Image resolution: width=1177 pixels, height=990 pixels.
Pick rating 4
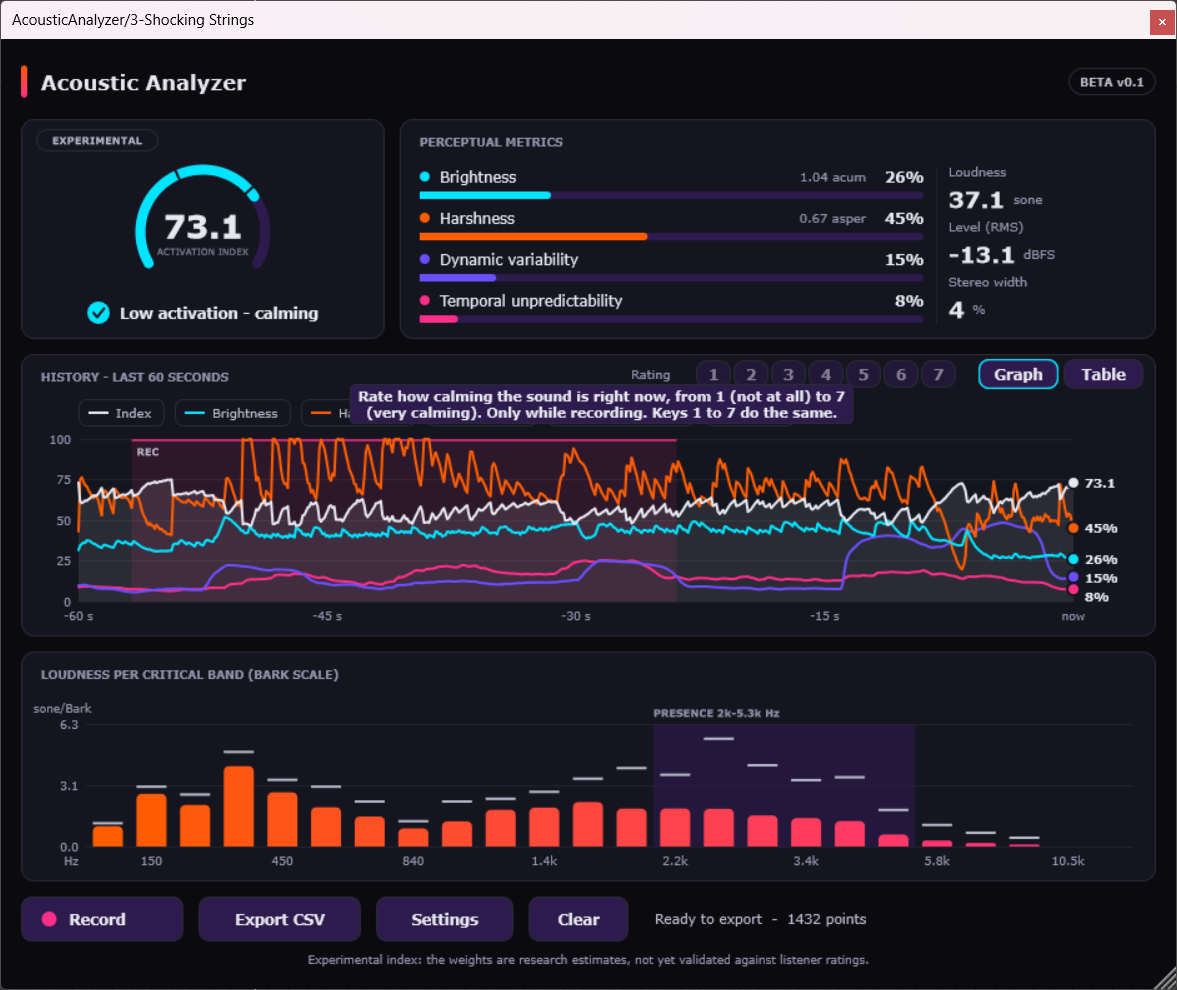tap(826, 375)
